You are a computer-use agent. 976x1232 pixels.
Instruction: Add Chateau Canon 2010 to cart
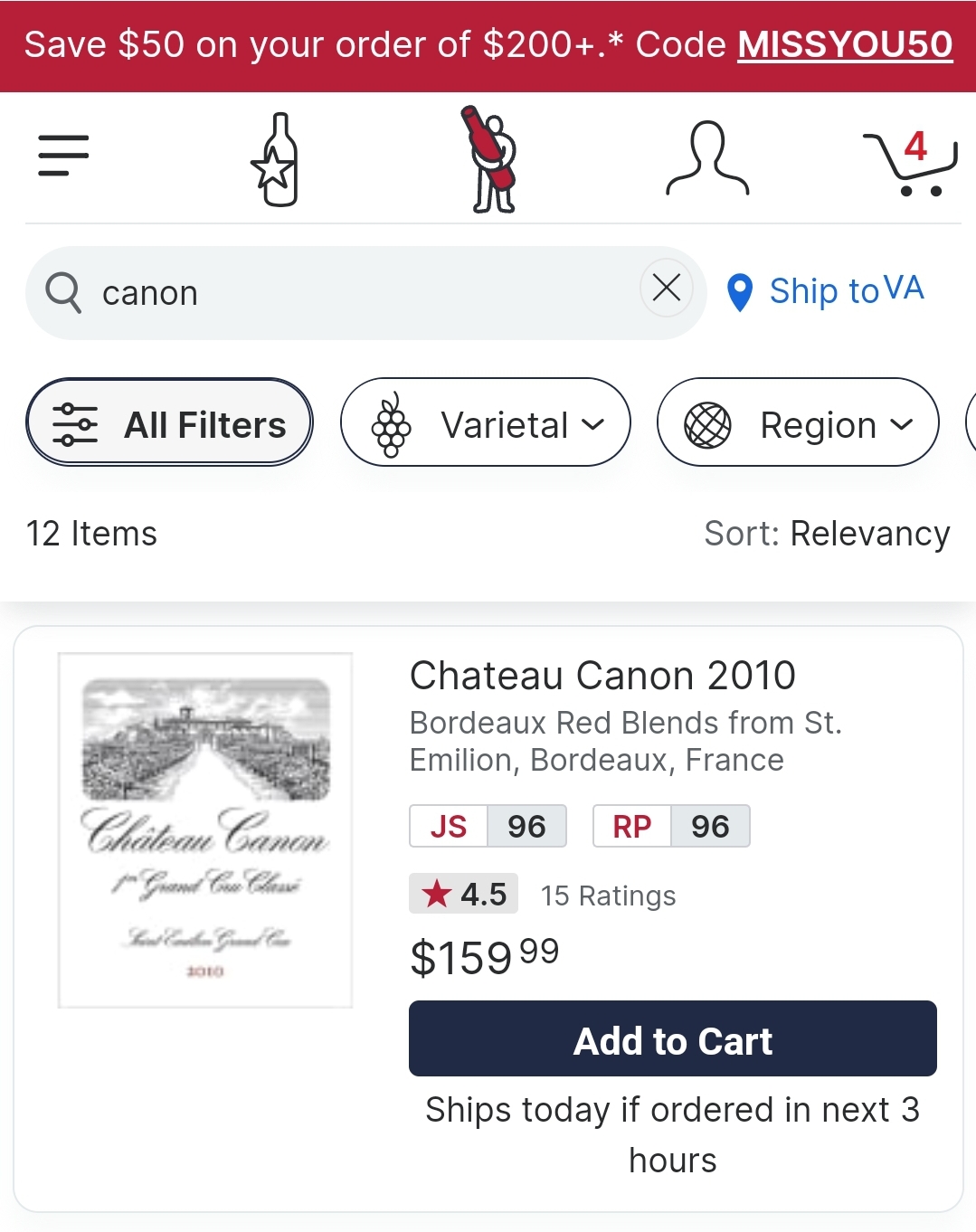(x=672, y=1039)
